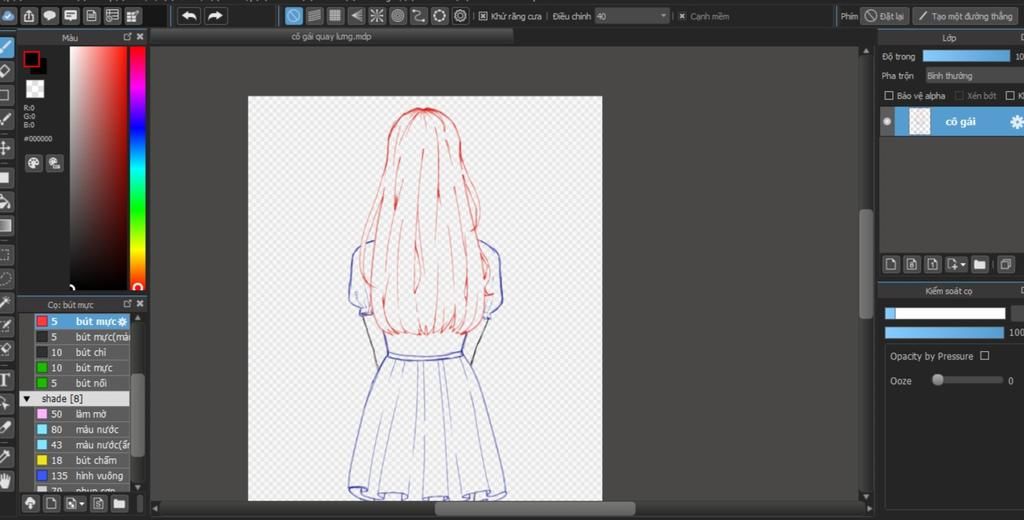Click the grid materials icon in top toolbar

click(x=133, y=16)
